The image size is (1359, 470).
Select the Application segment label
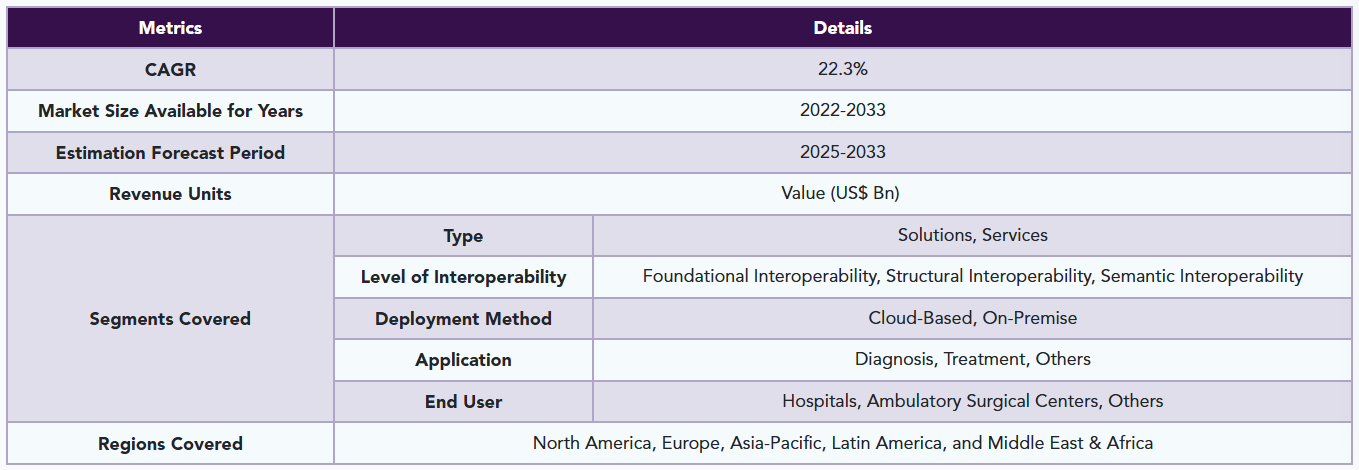point(463,360)
